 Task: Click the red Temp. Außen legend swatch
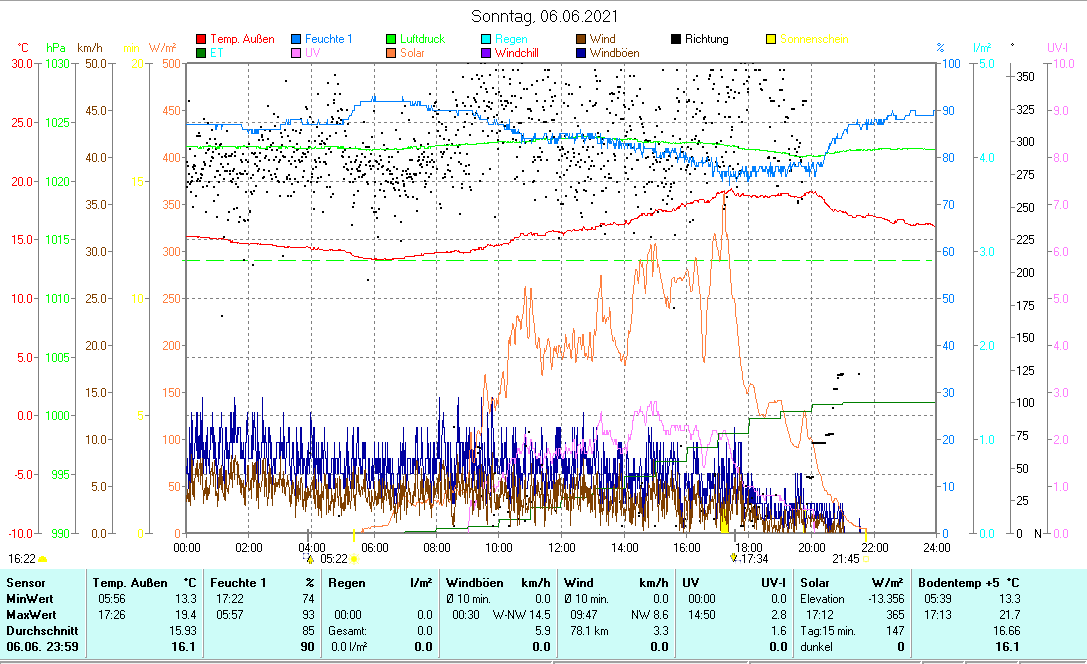201,40
